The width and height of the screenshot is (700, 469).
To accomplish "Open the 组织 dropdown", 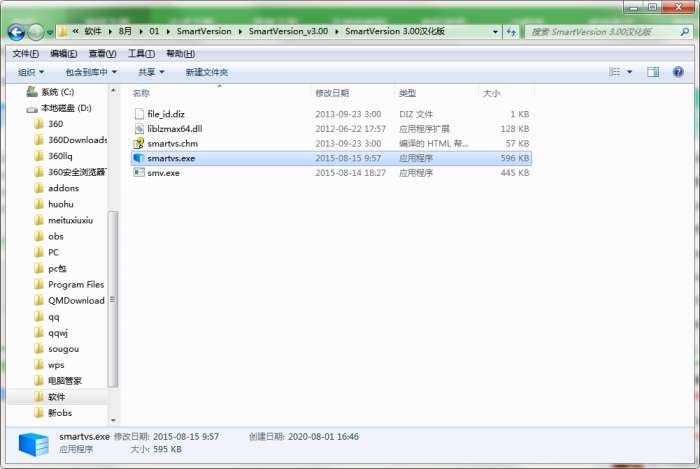I will coord(31,72).
